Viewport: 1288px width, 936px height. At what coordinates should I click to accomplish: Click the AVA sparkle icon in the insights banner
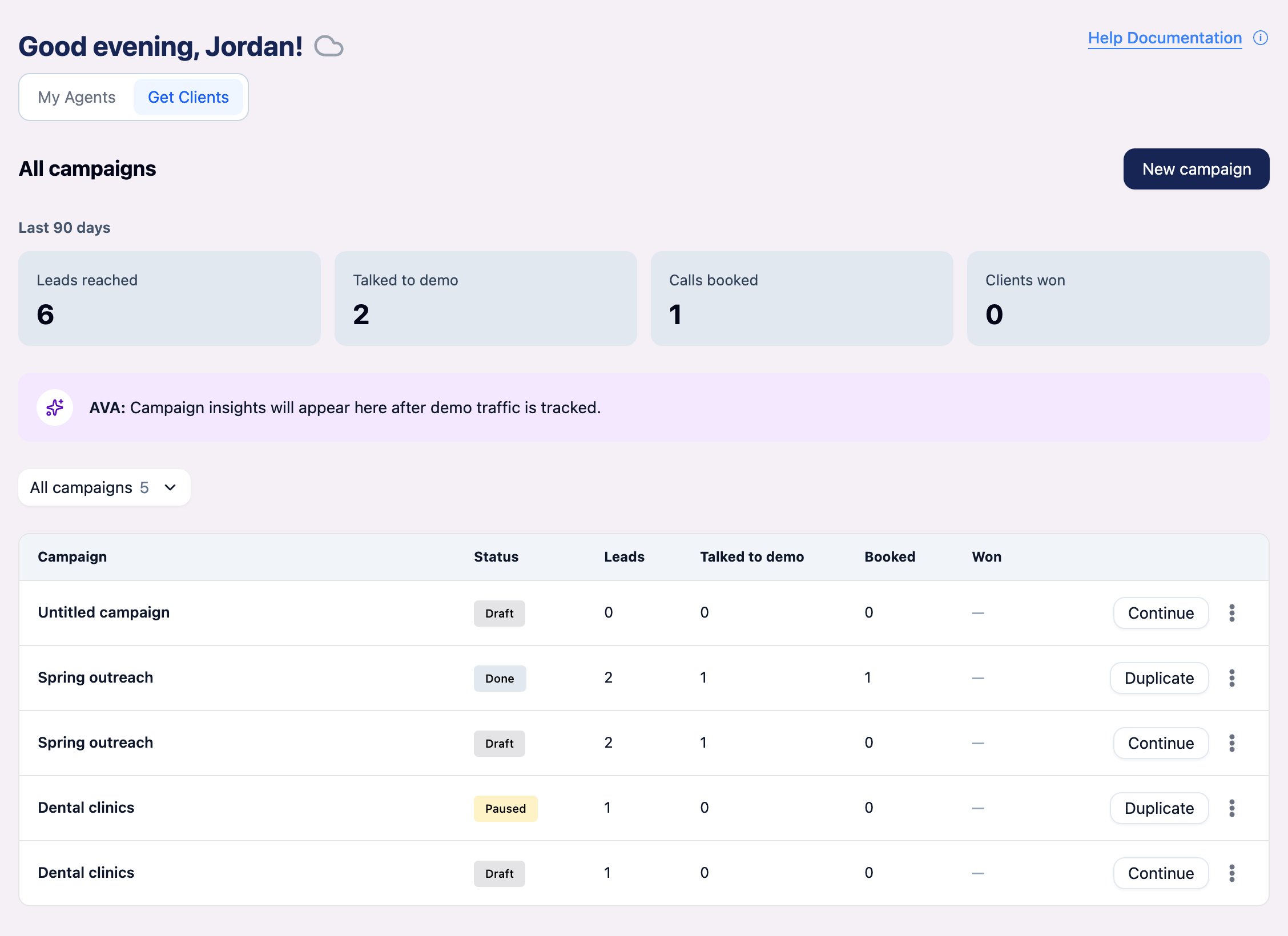point(55,408)
